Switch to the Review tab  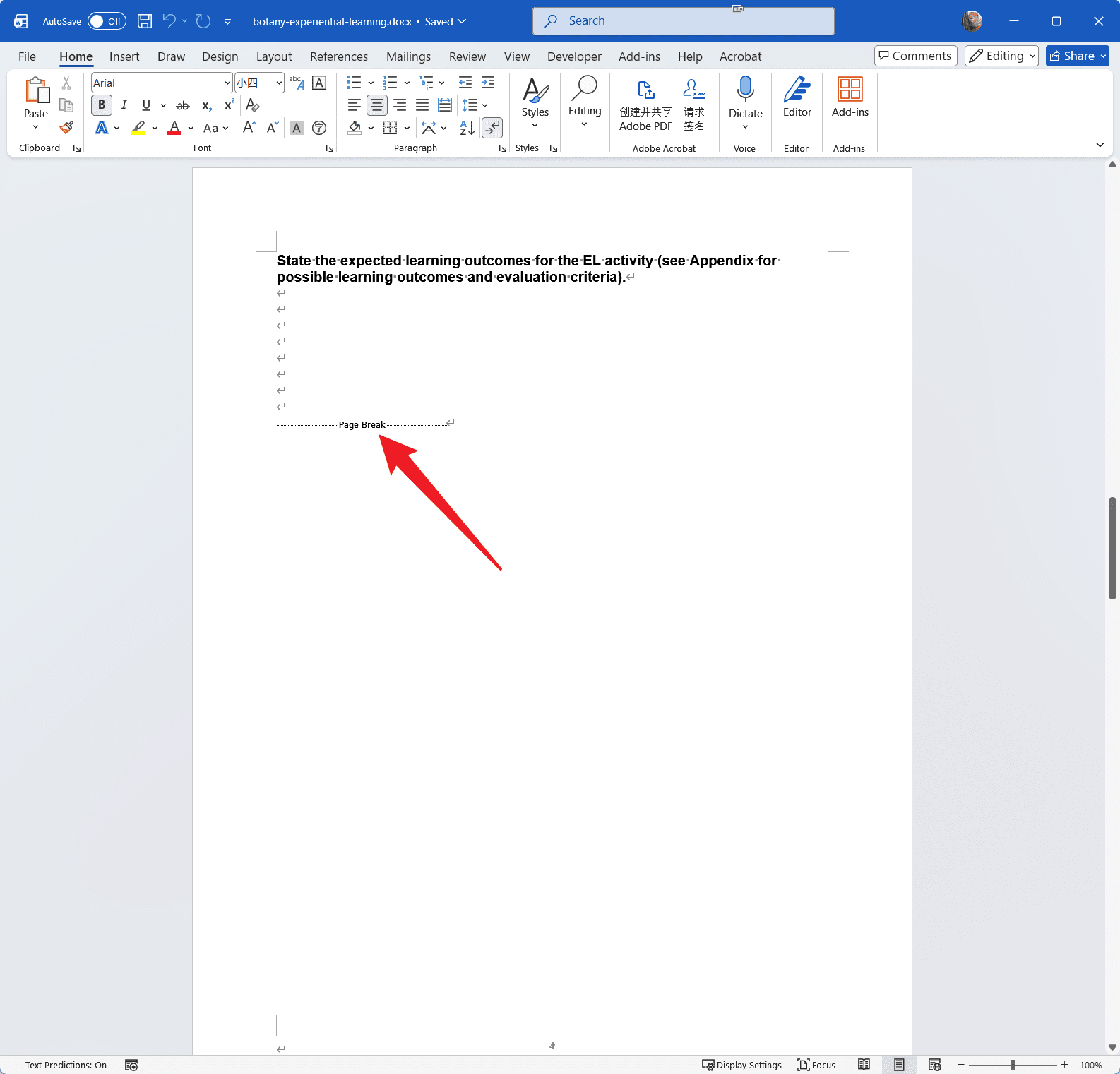[467, 56]
